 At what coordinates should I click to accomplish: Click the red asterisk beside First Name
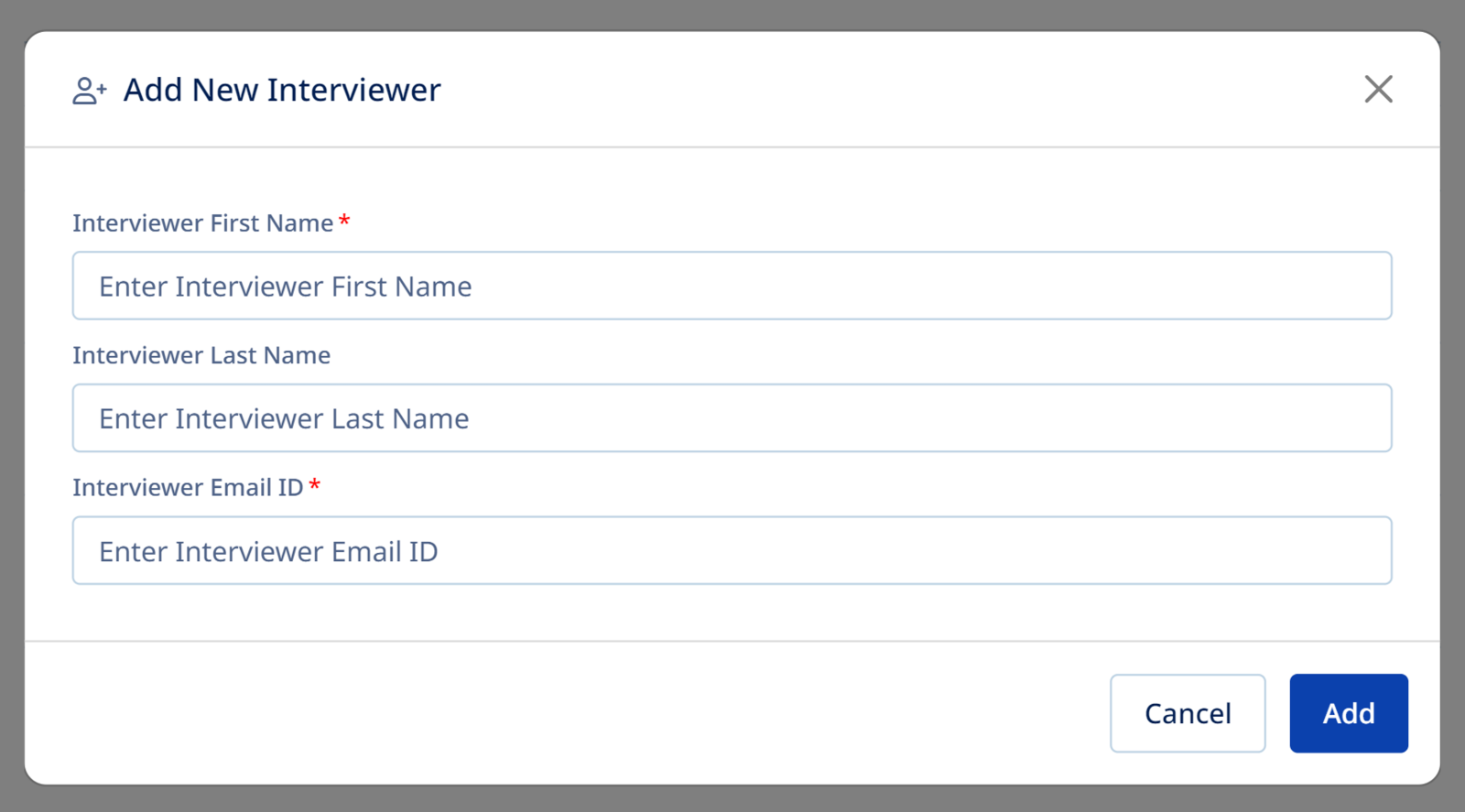[344, 222]
